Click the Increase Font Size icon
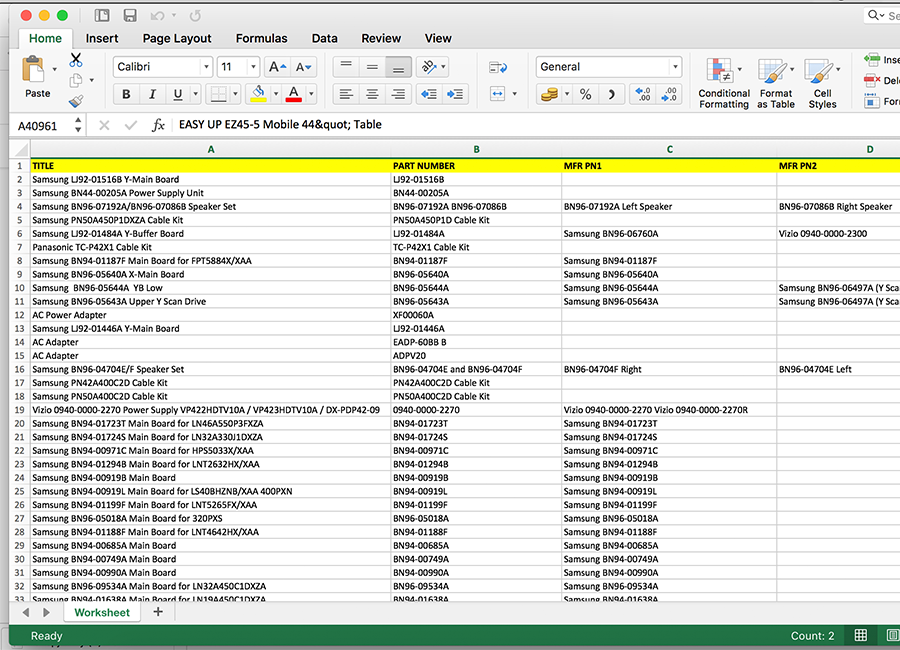The width and height of the screenshot is (900, 650). click(x=277, y=67)
